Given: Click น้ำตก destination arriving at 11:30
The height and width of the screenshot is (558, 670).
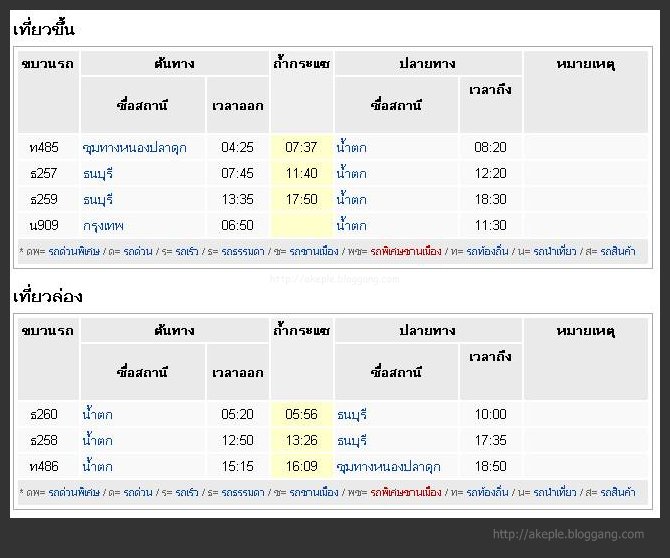Looking at the screenshot, I should coord(351,225).
